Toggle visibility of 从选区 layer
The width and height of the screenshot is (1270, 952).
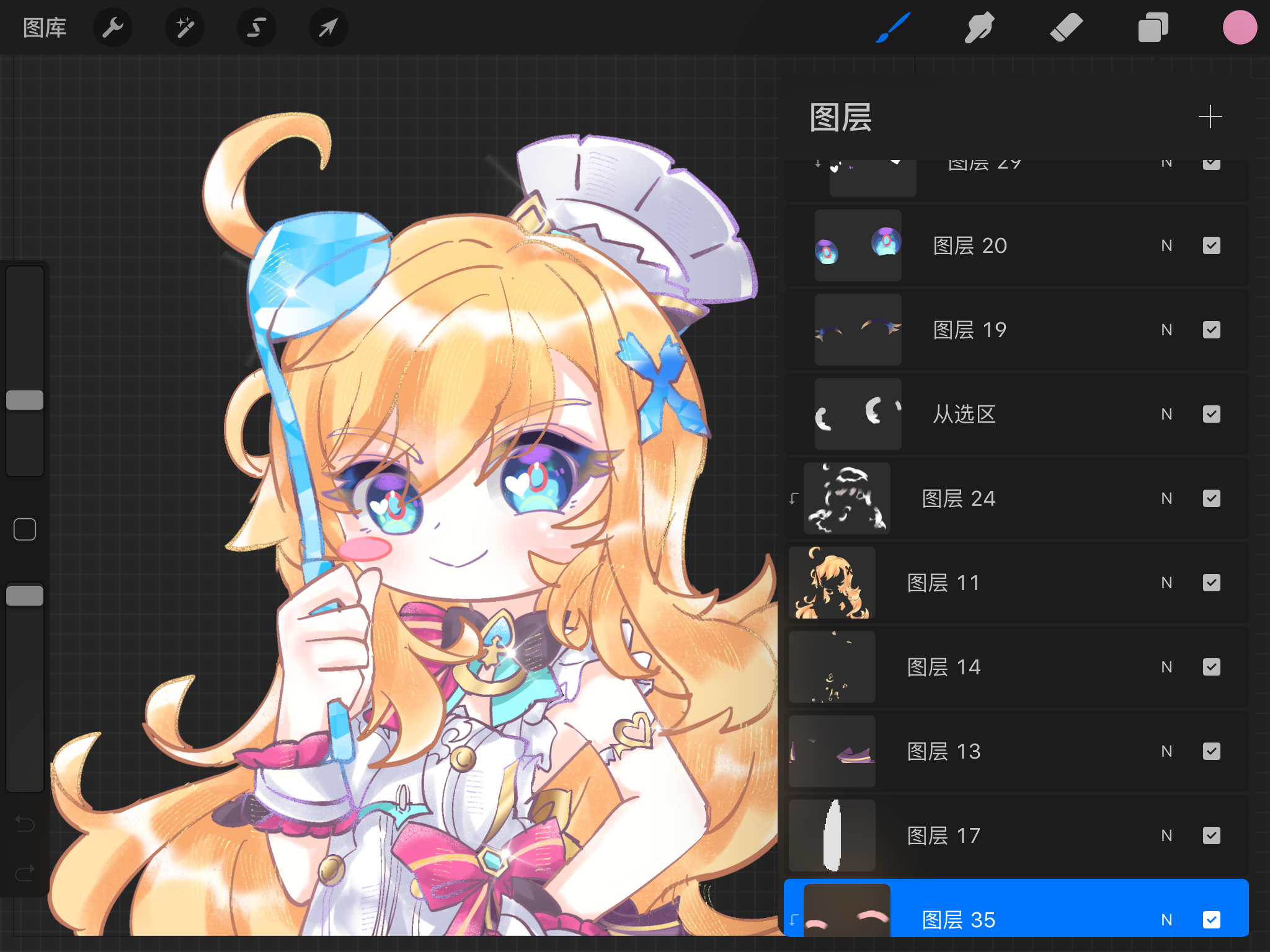tap(1212, 414)
